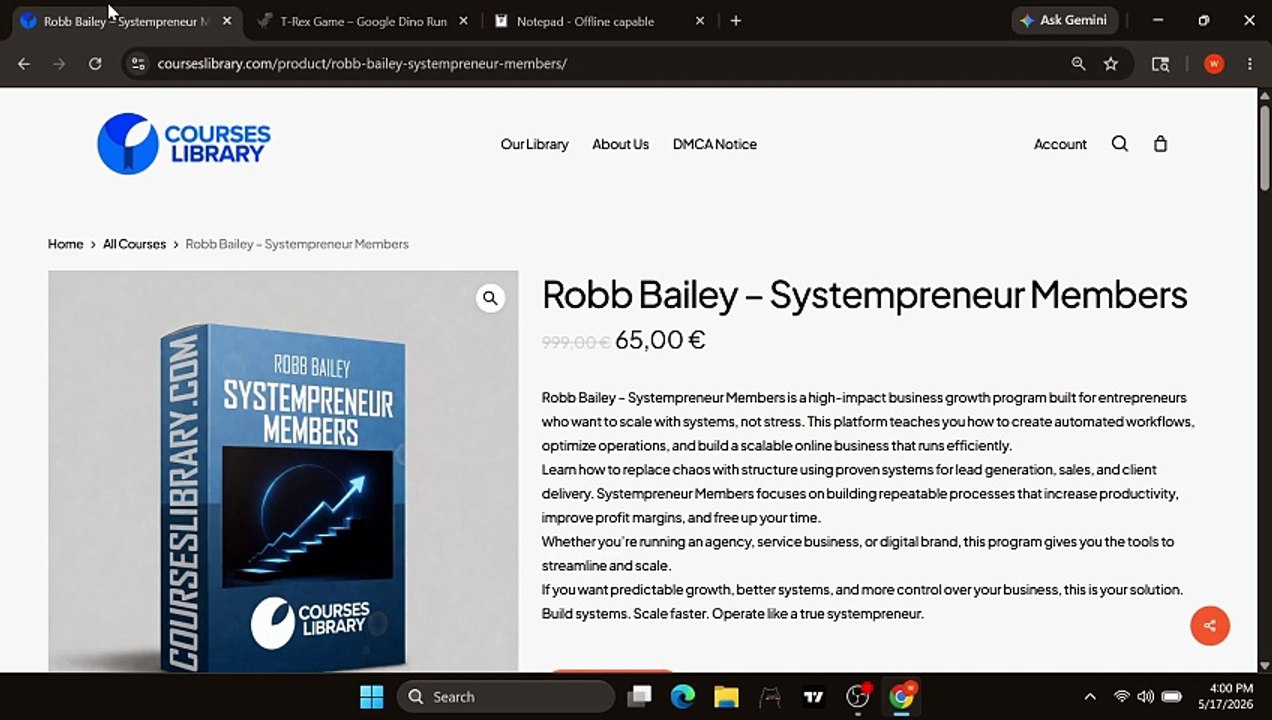Open Chrome three-dot menu
Screen dimensions: 1272x720
coord(1250,63)
